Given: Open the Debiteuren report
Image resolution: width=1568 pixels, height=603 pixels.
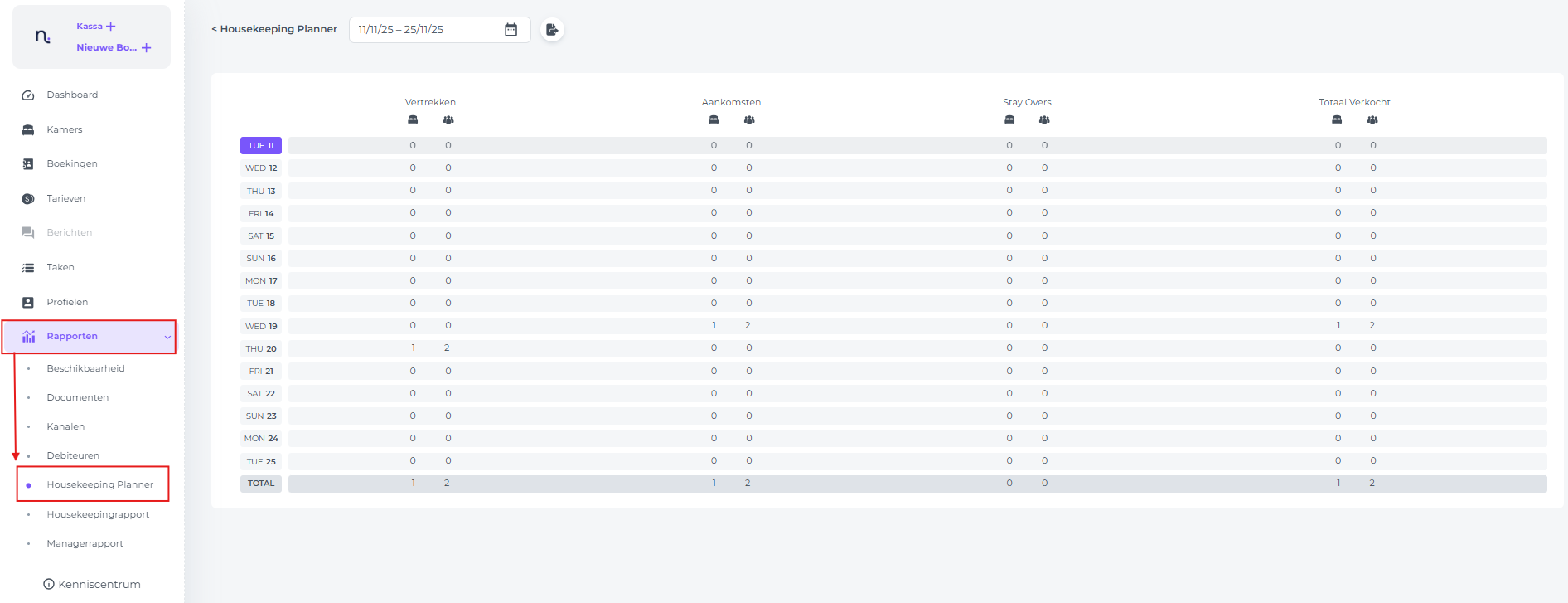Looking at the screenshot, I should coord(73,455).
